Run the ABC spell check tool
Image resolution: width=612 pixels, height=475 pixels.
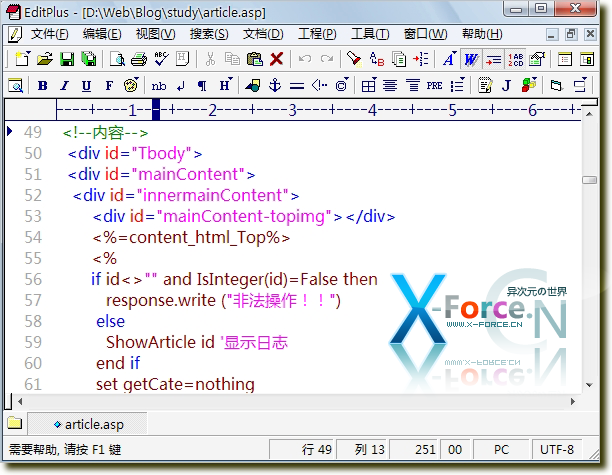(x=161, y=59)
